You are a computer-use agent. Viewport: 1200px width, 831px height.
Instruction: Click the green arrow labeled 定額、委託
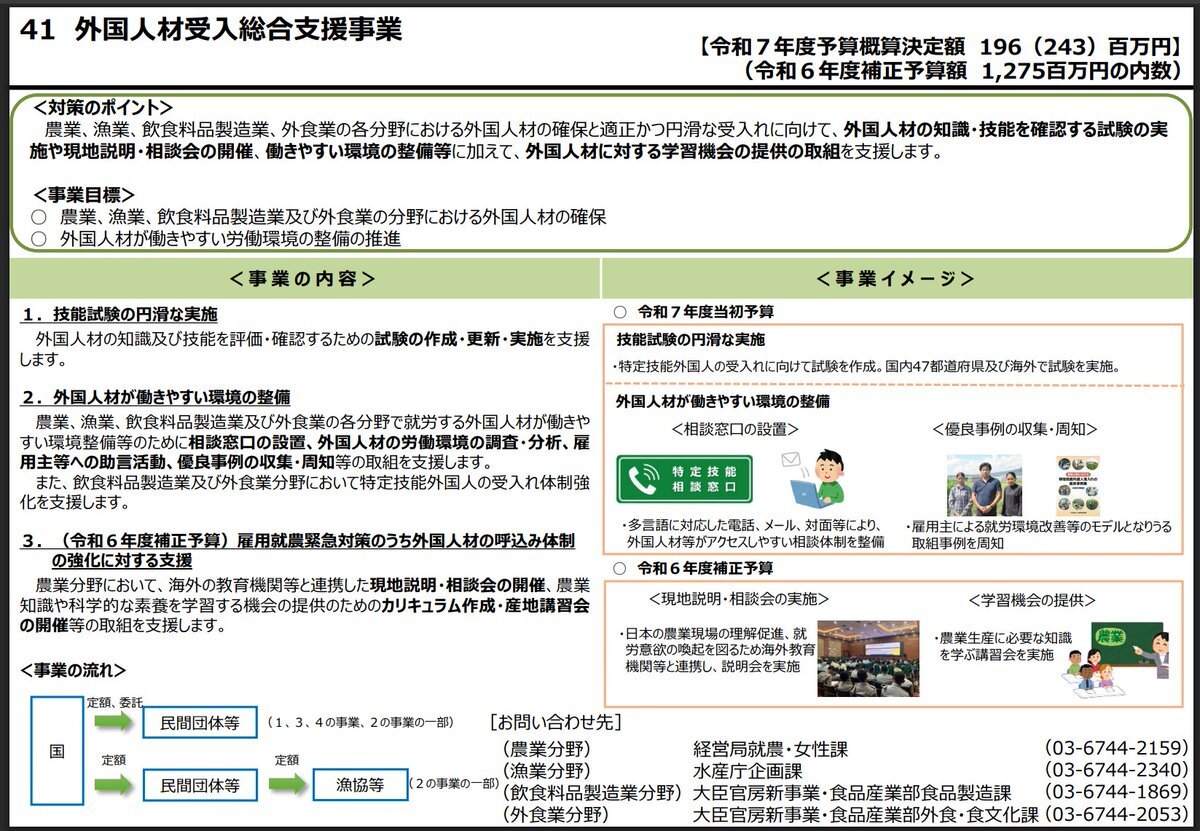click(x=112, y=721)
